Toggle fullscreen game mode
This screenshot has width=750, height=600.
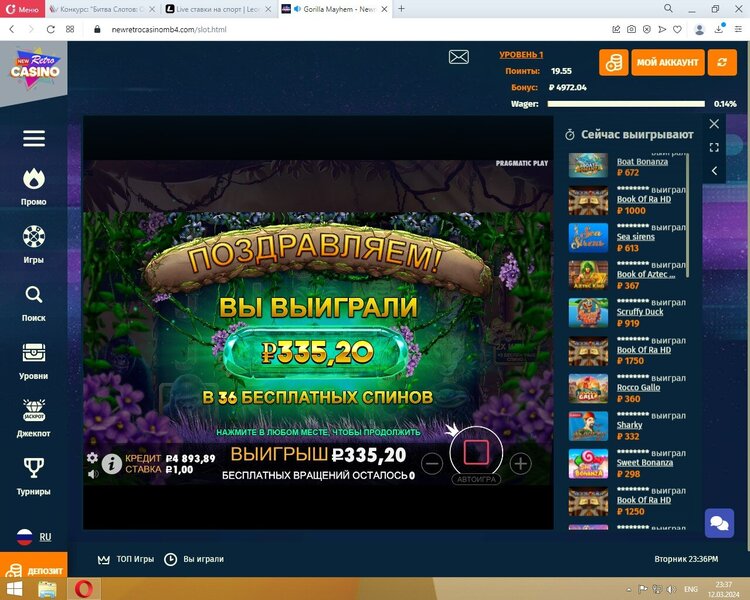coord(714,147)
